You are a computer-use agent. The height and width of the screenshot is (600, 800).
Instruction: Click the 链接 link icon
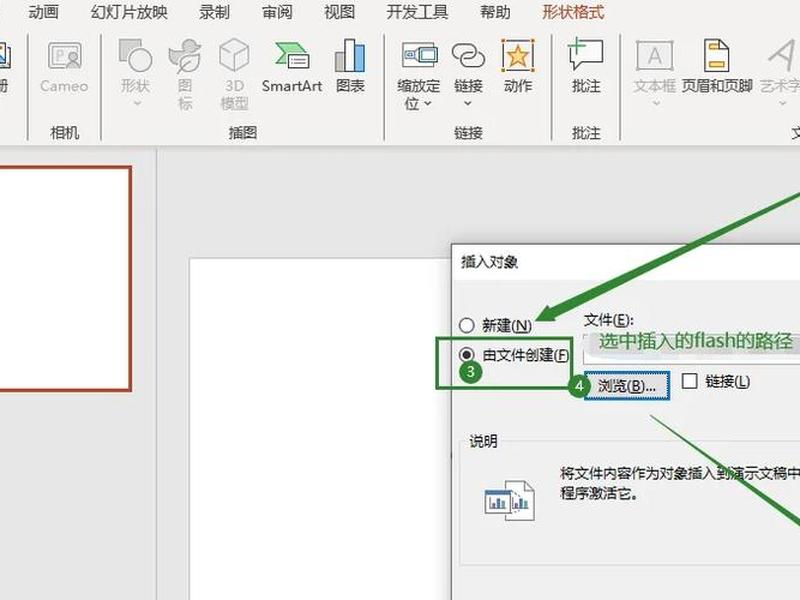click(x=468, y=56)
